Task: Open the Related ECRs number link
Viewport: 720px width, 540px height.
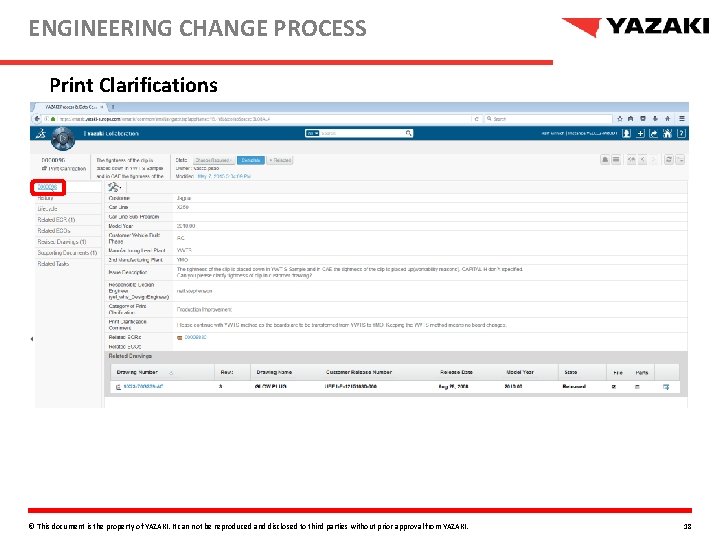Action: tap(195, 337)
